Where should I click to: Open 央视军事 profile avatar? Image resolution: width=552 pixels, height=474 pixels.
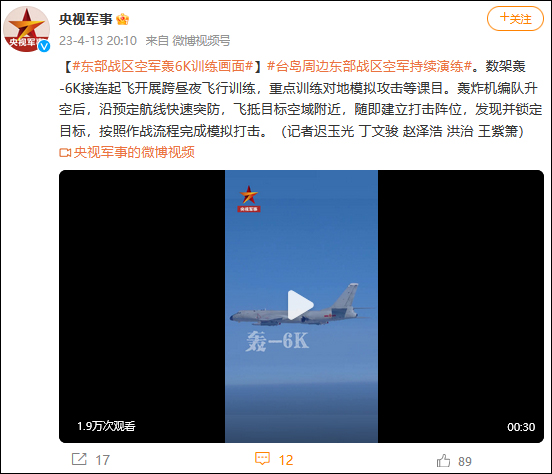(x=26, y=29)
